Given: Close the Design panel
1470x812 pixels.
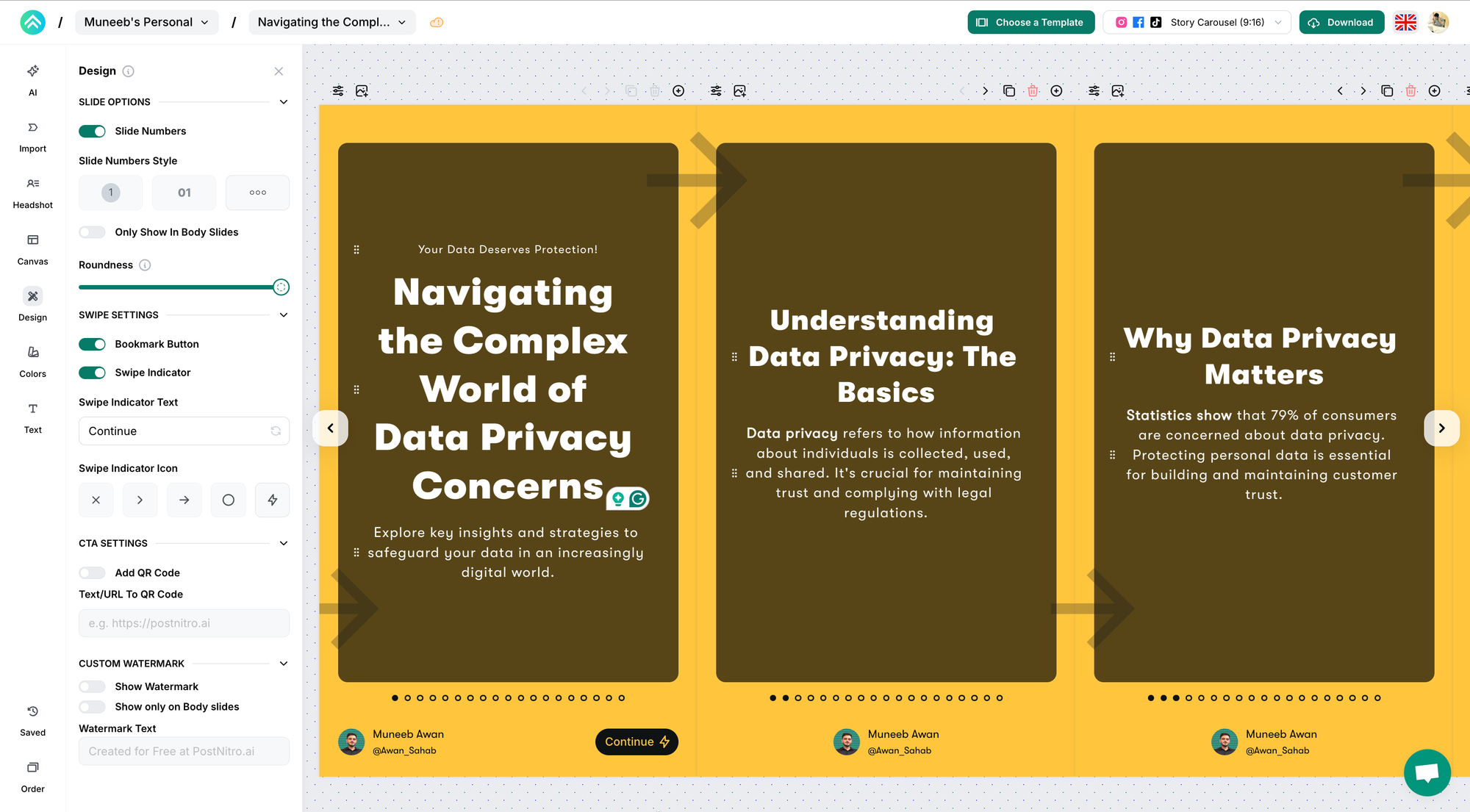Looking at the screenshot, I should [279, 71].
